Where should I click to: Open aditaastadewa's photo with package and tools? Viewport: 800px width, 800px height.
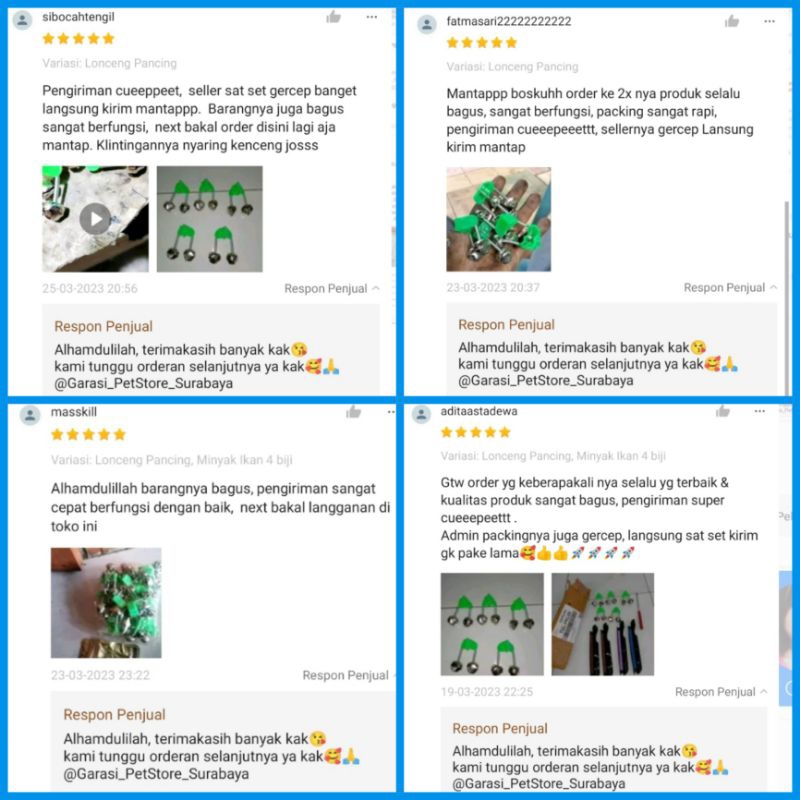[603, 624]
